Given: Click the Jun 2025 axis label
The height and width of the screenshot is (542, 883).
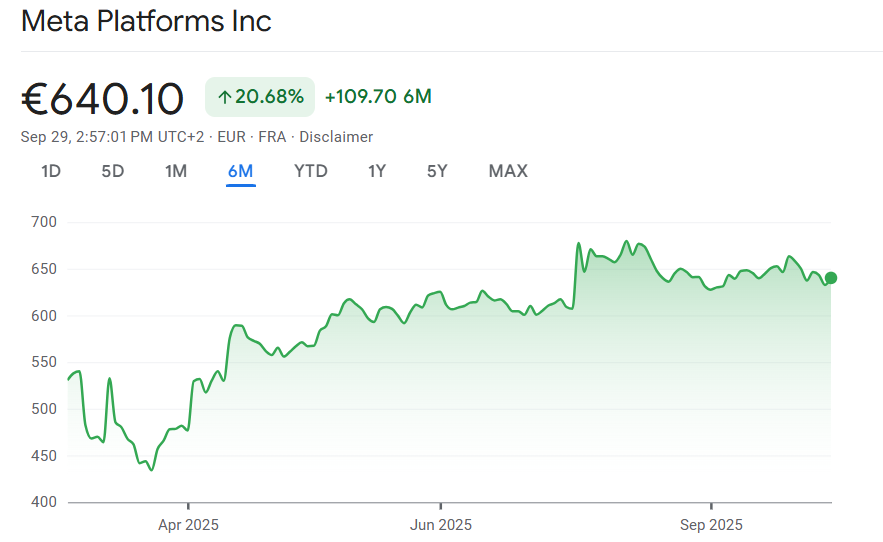Looking at the screenshot, I should pyautogui.click(x=441, y=524).
